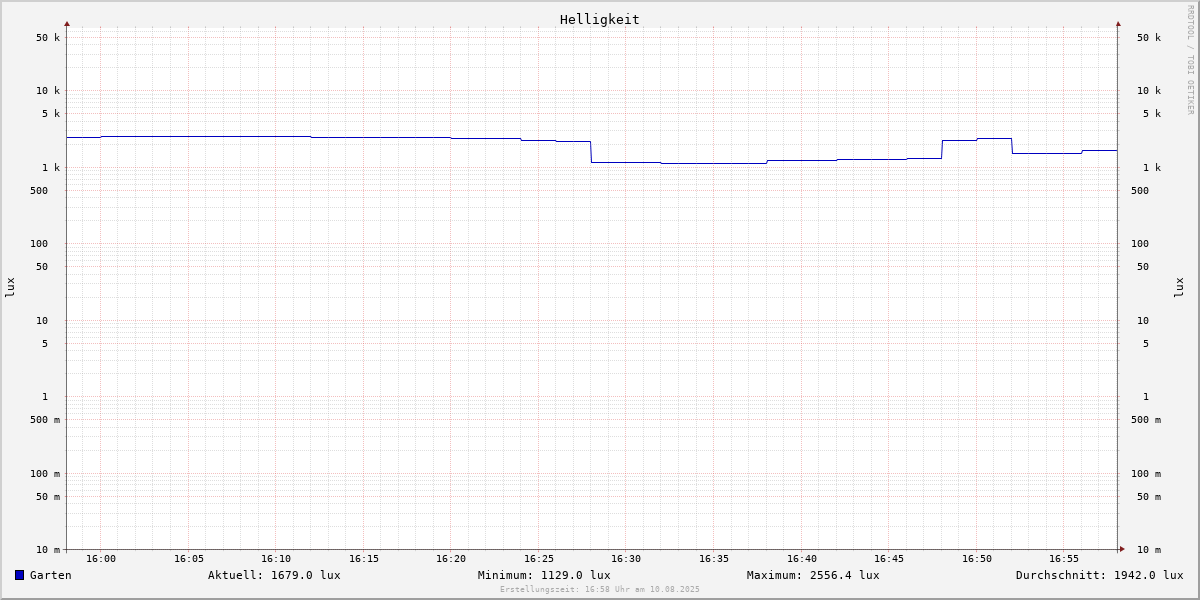Select the Durchschnitt: 1942.0 lux value

pos(1100,575)
